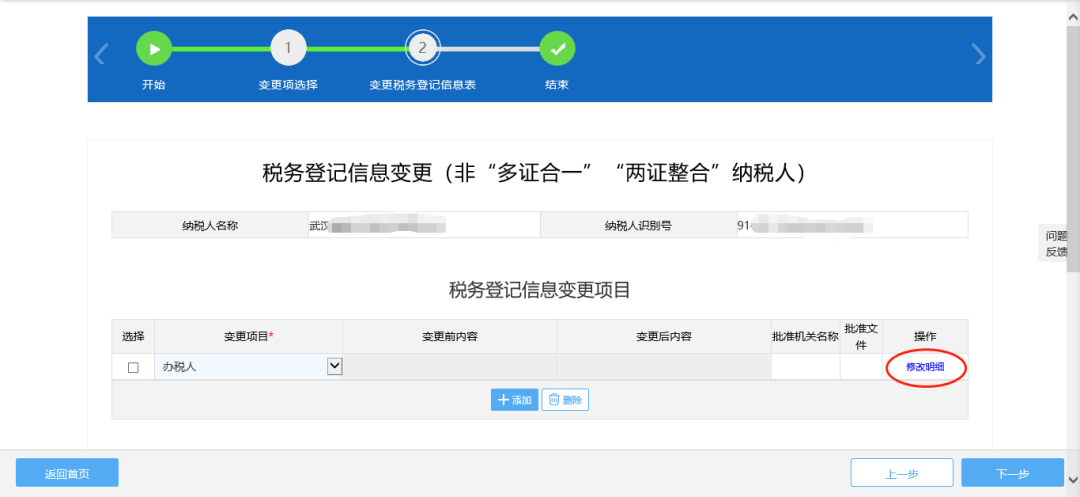Click the 操作 column header
The width and height of the screenshot is (1080, 497).
(925, 337)
